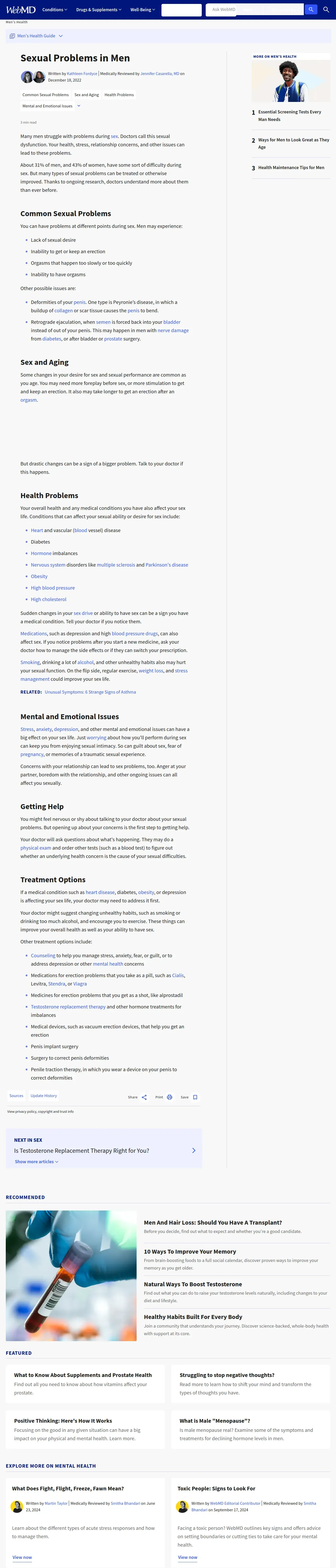
Task: Open the blood test tube recommended image
Action: 71,1276
